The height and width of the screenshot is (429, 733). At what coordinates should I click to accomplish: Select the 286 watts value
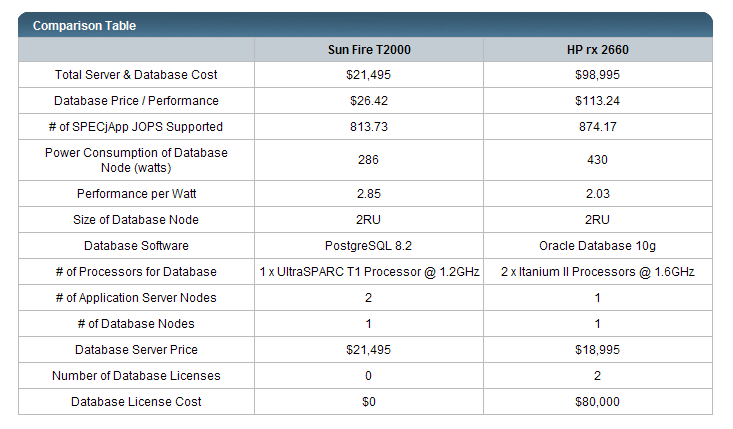click(368, 160)
